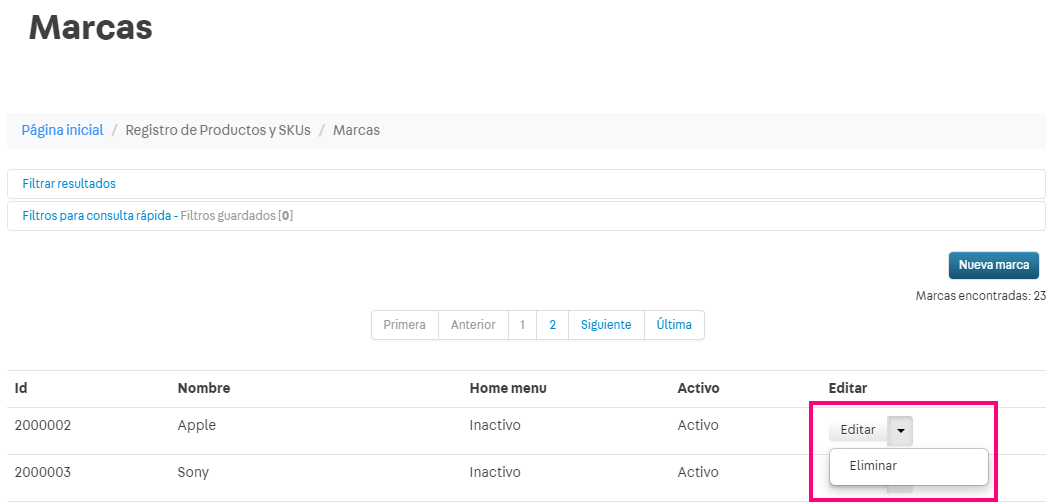
Task: Click the Siguiente pagination link
Action: 606,325
